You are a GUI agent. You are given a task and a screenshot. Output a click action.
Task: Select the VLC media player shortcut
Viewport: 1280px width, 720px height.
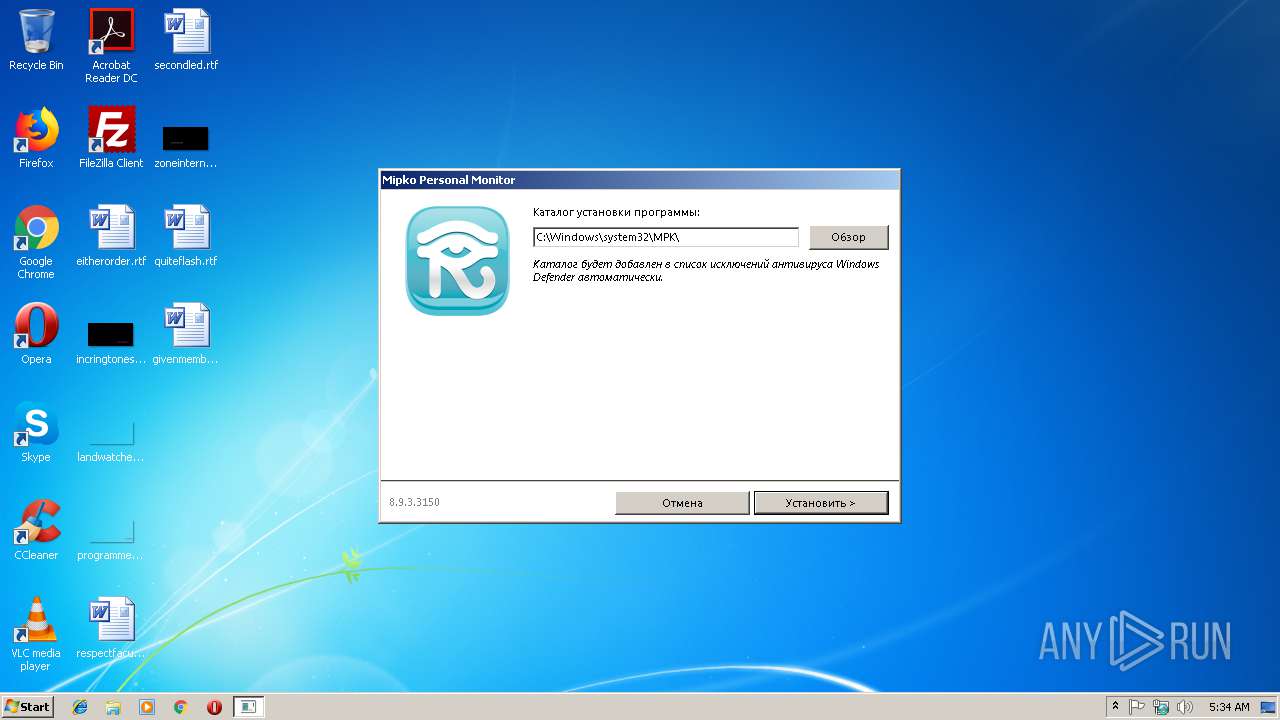pos(36,634)
